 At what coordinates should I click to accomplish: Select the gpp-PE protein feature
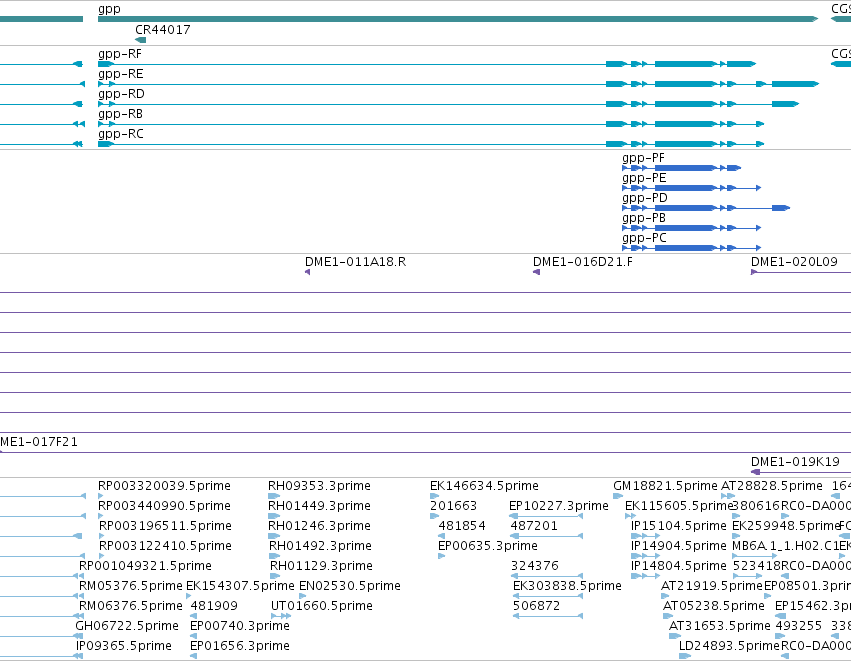(x=692, y=188)
